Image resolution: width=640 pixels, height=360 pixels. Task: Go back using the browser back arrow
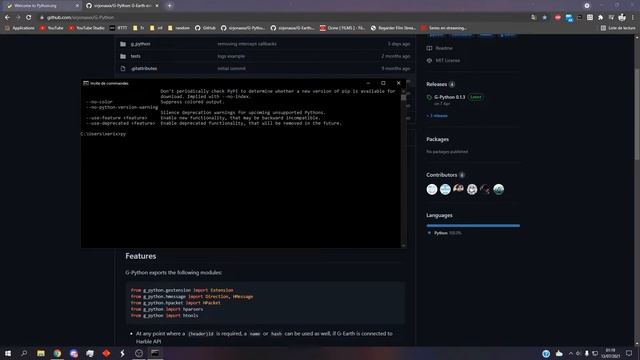(x=7, y=18)
